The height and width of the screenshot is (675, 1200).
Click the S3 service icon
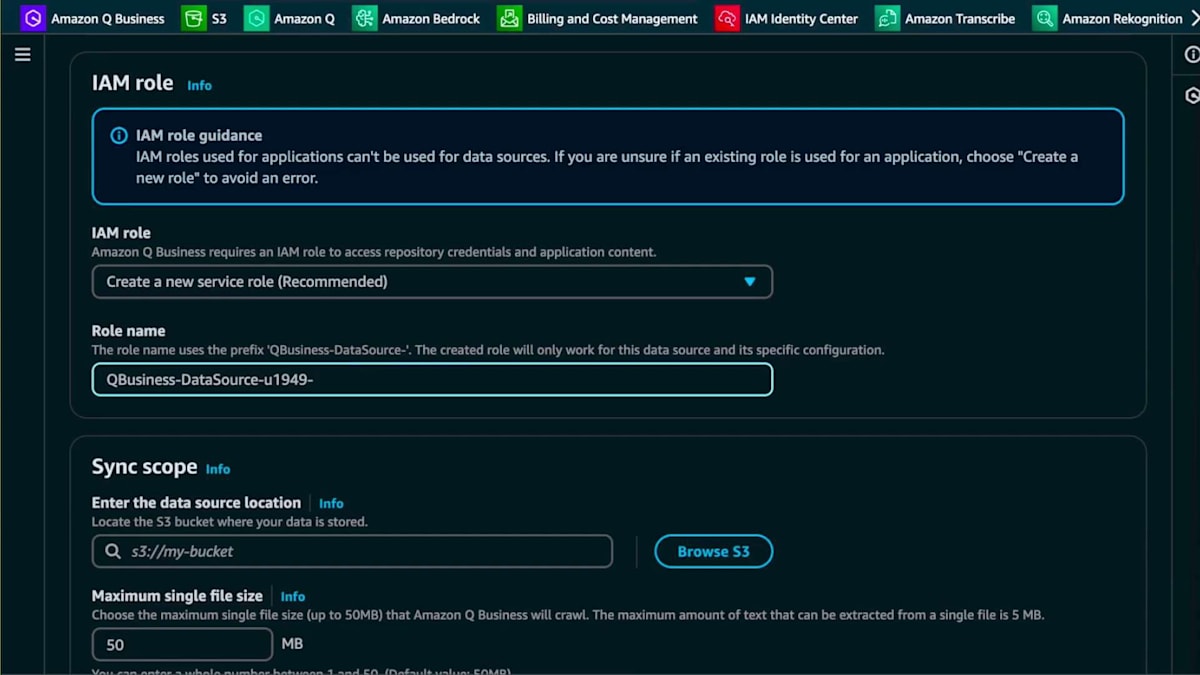(193, 18)
